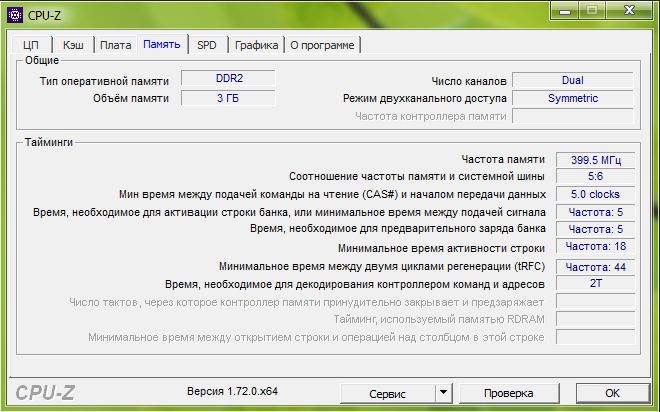The height and width of the screenshot is (412, 660).
Task: Minimize the CPU-Z window
Action: (x=565, y=11)
